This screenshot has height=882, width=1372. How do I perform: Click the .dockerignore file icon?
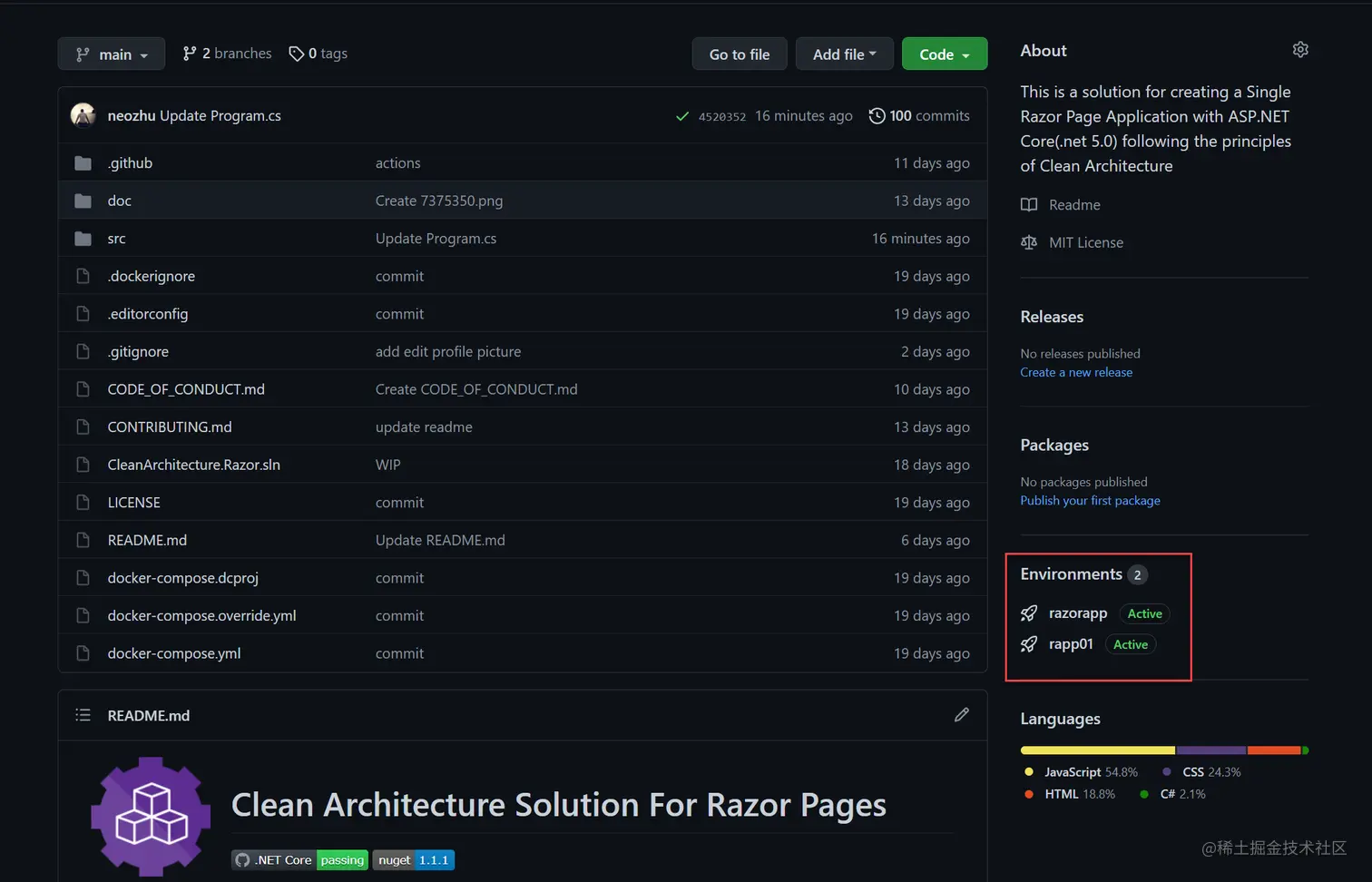[x=83, y=276]
